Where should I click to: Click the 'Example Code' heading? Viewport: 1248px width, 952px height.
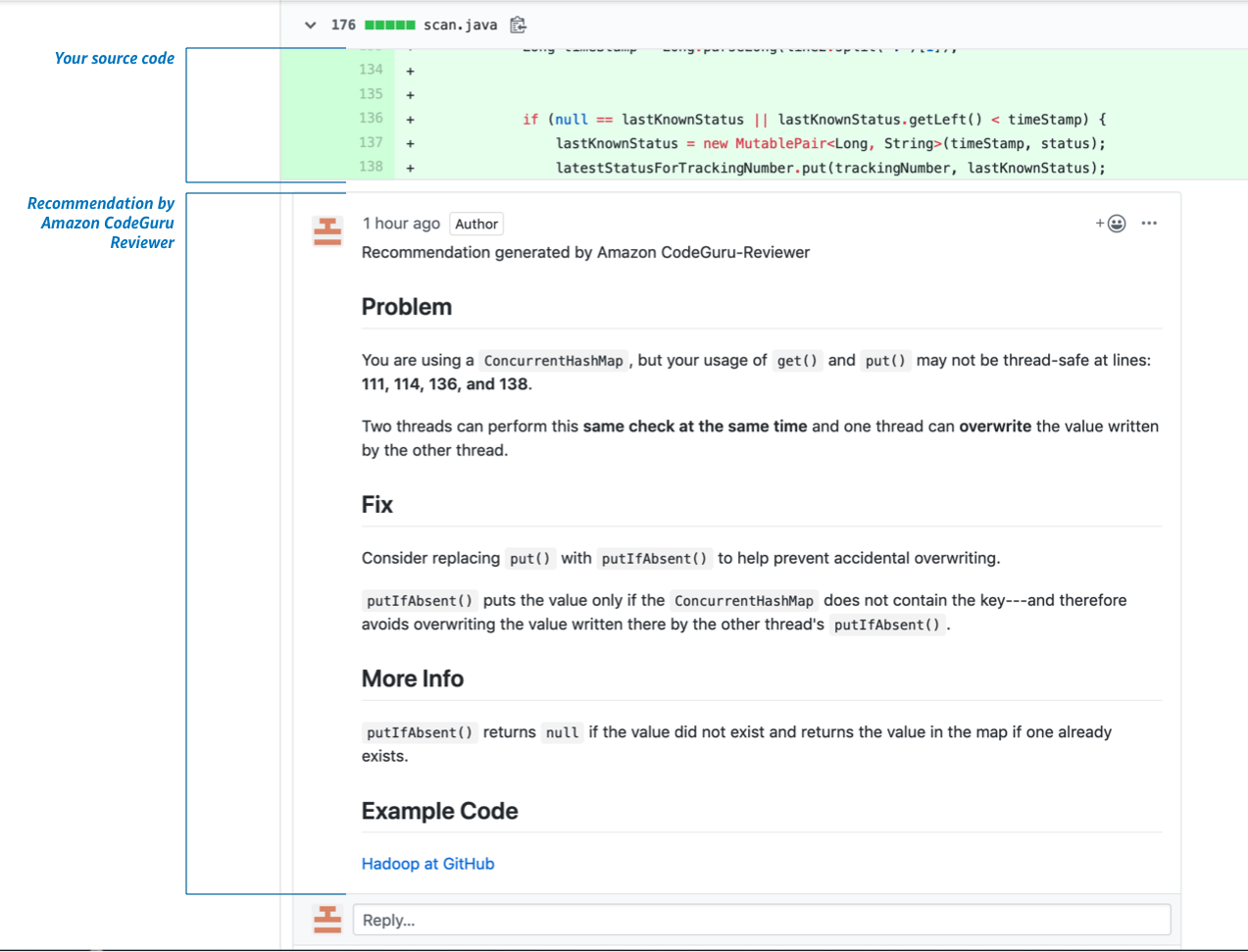(439, 811)
